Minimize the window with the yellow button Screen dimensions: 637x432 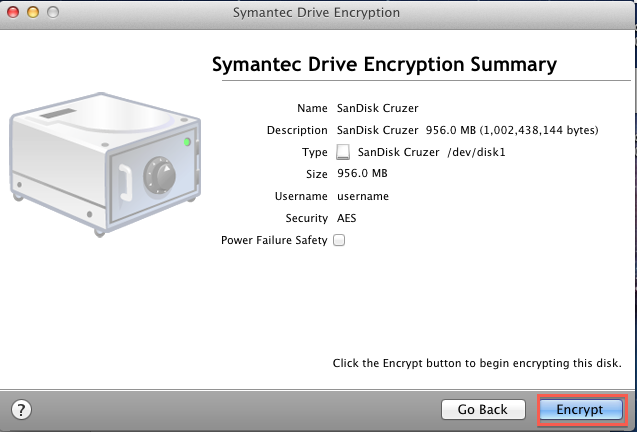(x=33, y=12)
